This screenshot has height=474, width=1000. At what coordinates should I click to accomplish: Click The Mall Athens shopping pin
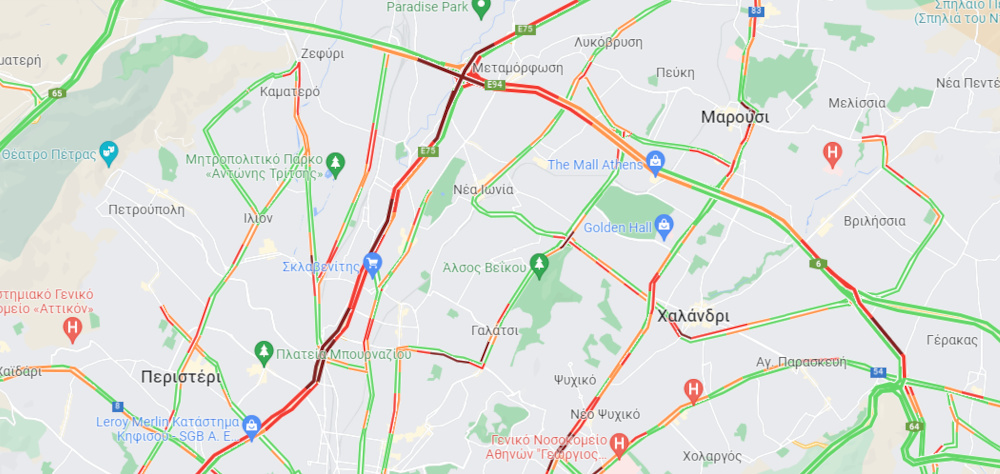coord(655,163)
